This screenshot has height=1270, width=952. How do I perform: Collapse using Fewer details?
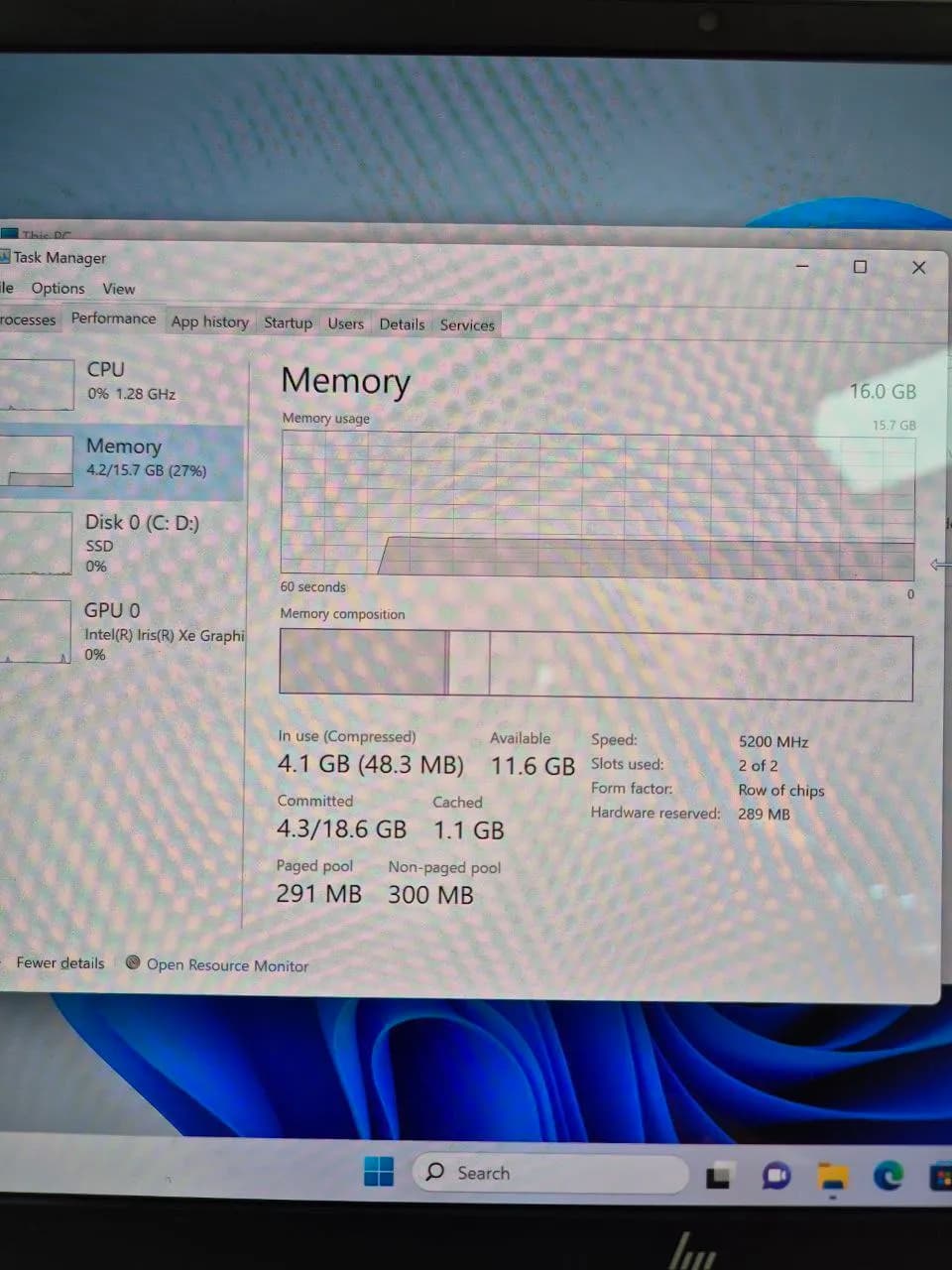click(59, 962)
